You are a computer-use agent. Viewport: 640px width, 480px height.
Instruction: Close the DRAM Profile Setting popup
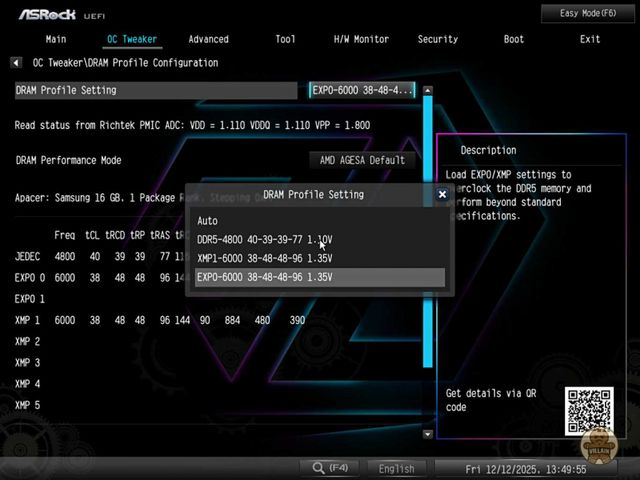[x=442, y=195]
